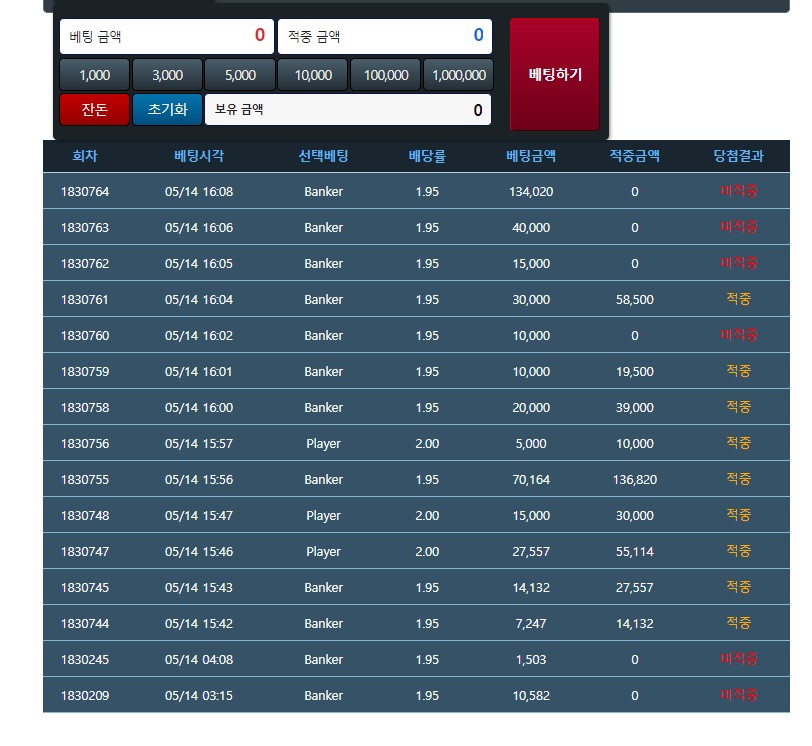This screenshot has height=746, width=812.
Task: Add 100,000 to bet amount
Action: pos(386,75)
